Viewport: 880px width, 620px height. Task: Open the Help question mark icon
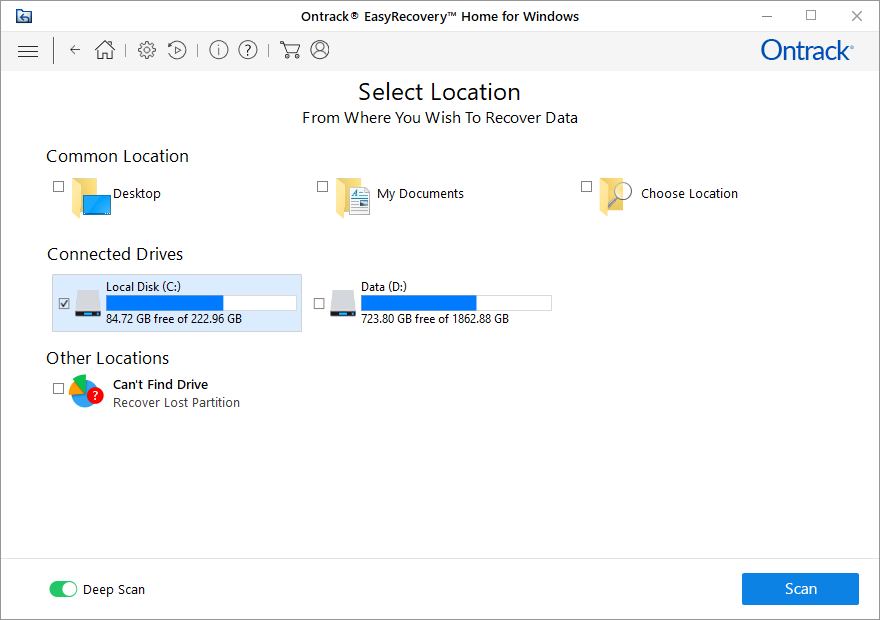pyautogui.click(x=248, y=50)
